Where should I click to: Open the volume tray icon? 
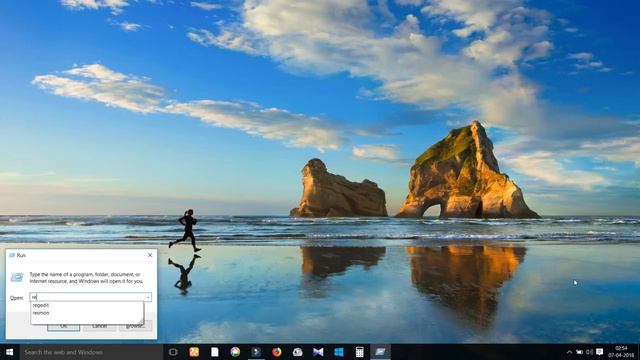589,352
